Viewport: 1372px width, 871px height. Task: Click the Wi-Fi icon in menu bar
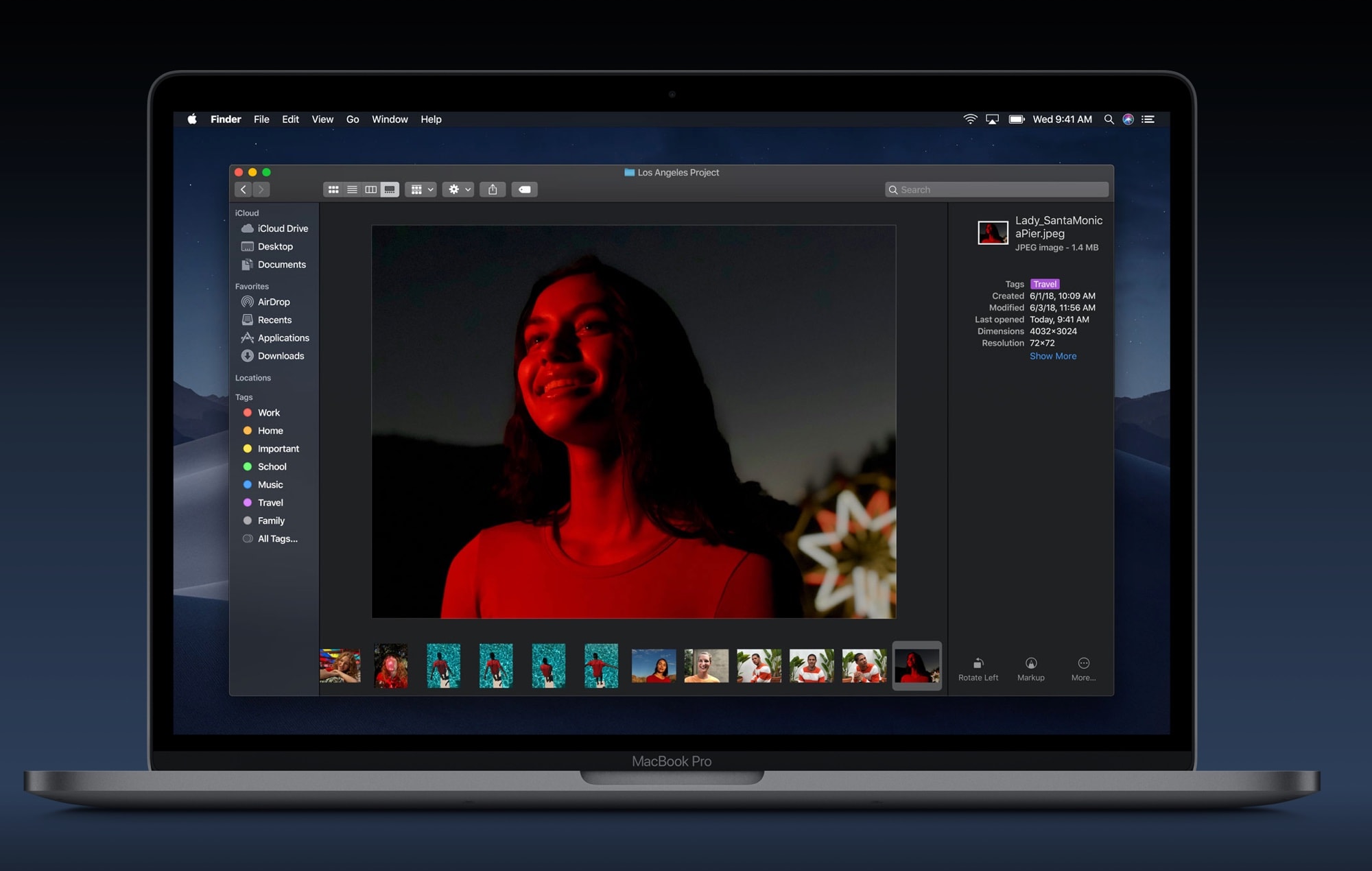[x=968, y=119]
